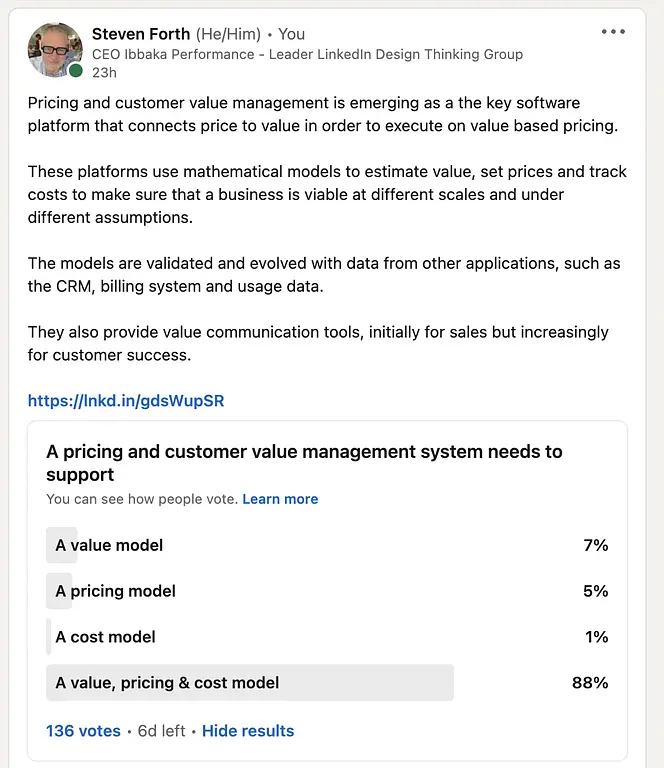Select 'A value, pricing & cost model' option
This screenshot has width=664, height=768.
coord(327,683)
